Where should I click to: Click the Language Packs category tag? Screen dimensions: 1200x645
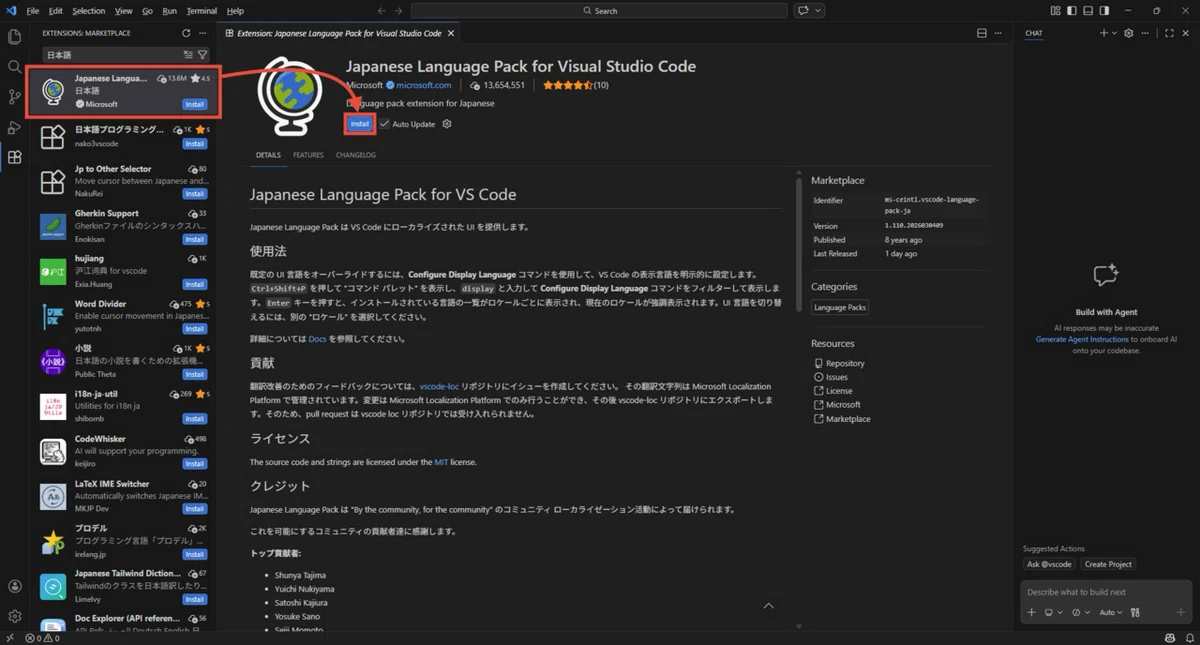click(840, 307)
